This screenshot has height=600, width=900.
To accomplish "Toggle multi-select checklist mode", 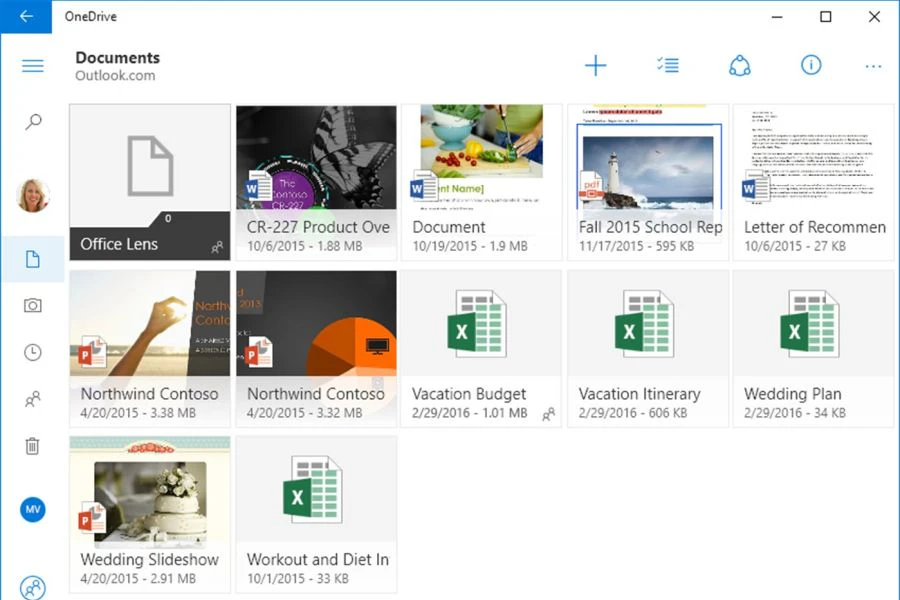I will [668, 66].
